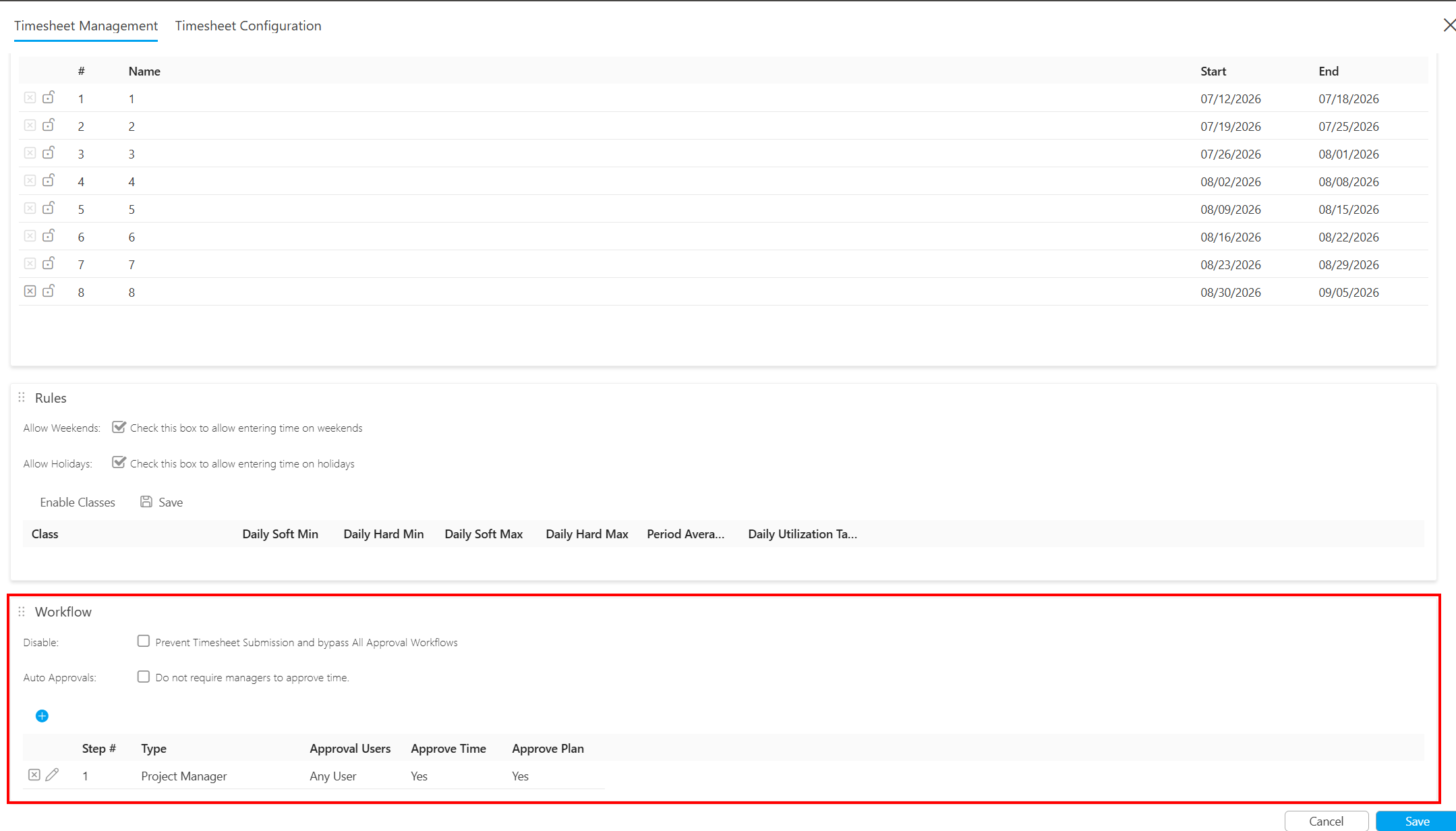This screenshot has height=831, width=1456.
Task: Click the Class column header
Action: 45,534
